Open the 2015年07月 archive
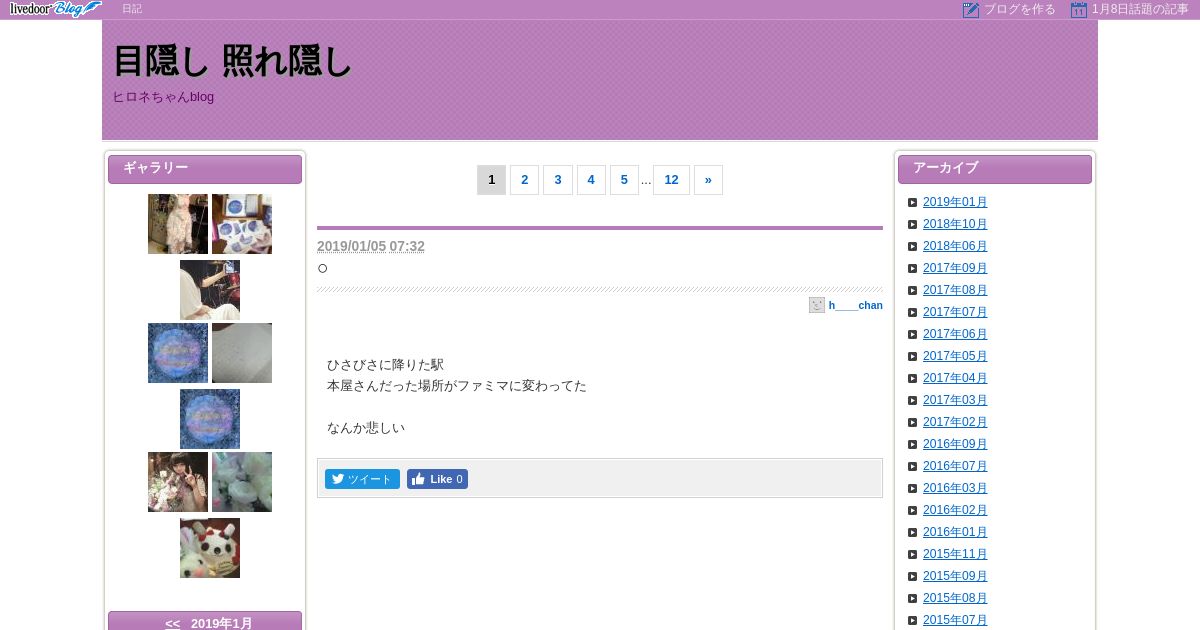1200x630 pixels. pyautogui.click(x=955, y=620)
